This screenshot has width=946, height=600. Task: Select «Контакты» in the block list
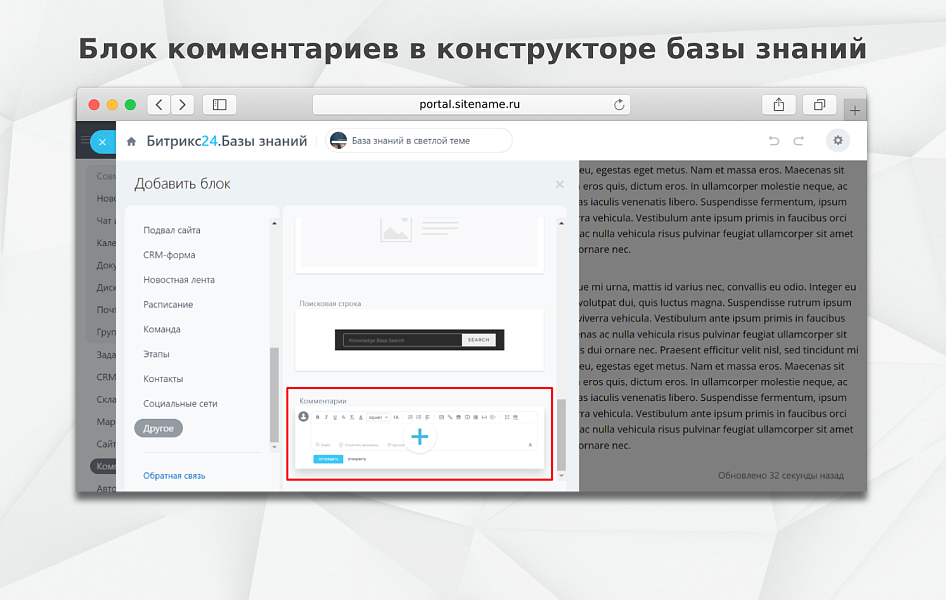[x=166, y=378]
